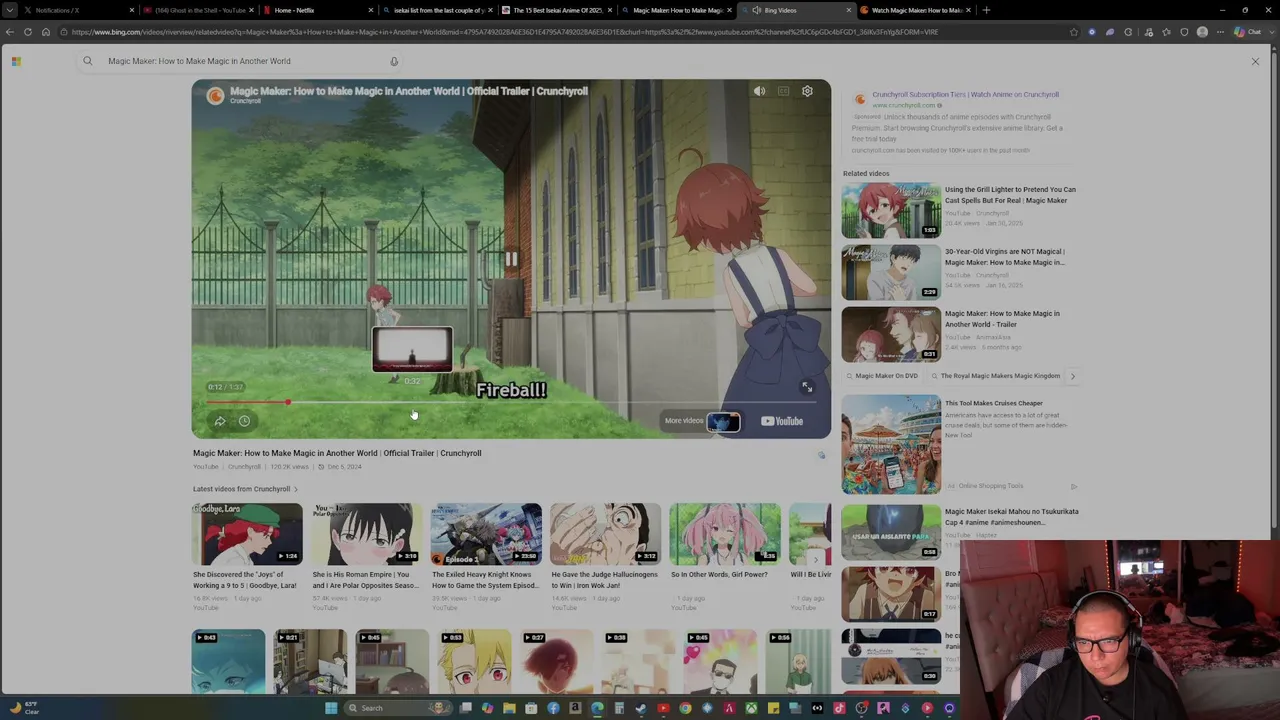Open the Crunchyroll Subscription Tiers ad link
The image size is (1280, 720).
click(965, 95)
